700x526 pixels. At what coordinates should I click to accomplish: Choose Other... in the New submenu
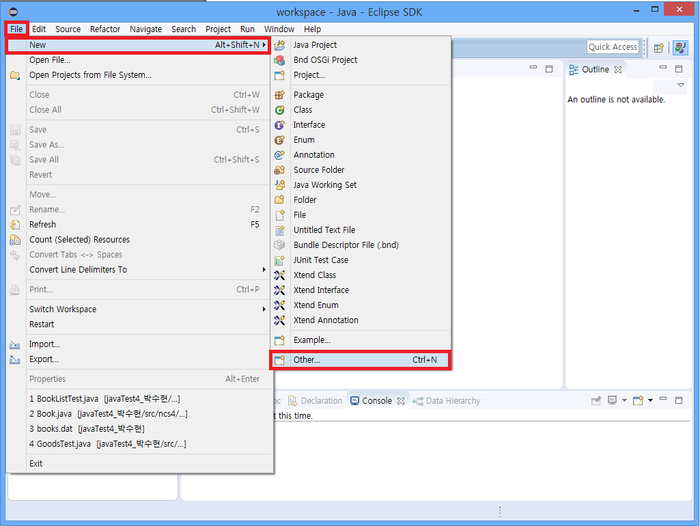click(x=361, y=360)
